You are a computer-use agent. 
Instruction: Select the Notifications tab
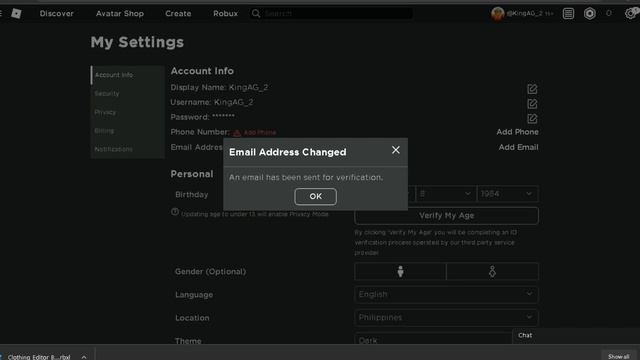[128, 149]
